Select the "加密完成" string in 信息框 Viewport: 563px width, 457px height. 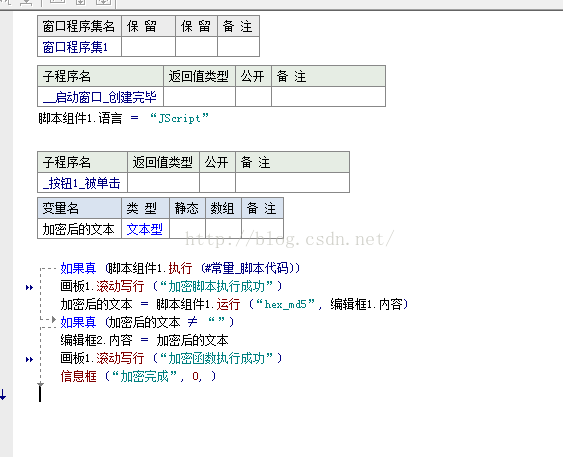click(144, 376)
